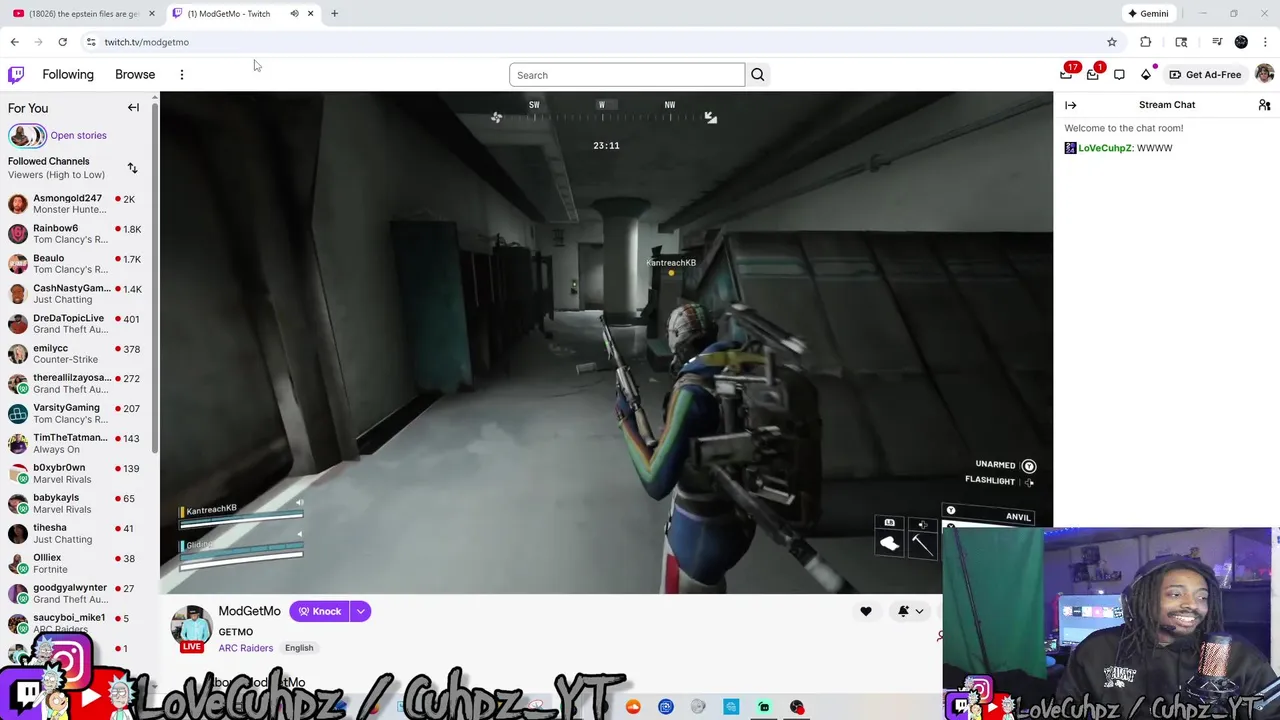Image resolution: width=1280 pixels, height=720 pixels.
Task: Click the Knock button
Action: pos(320,611)
